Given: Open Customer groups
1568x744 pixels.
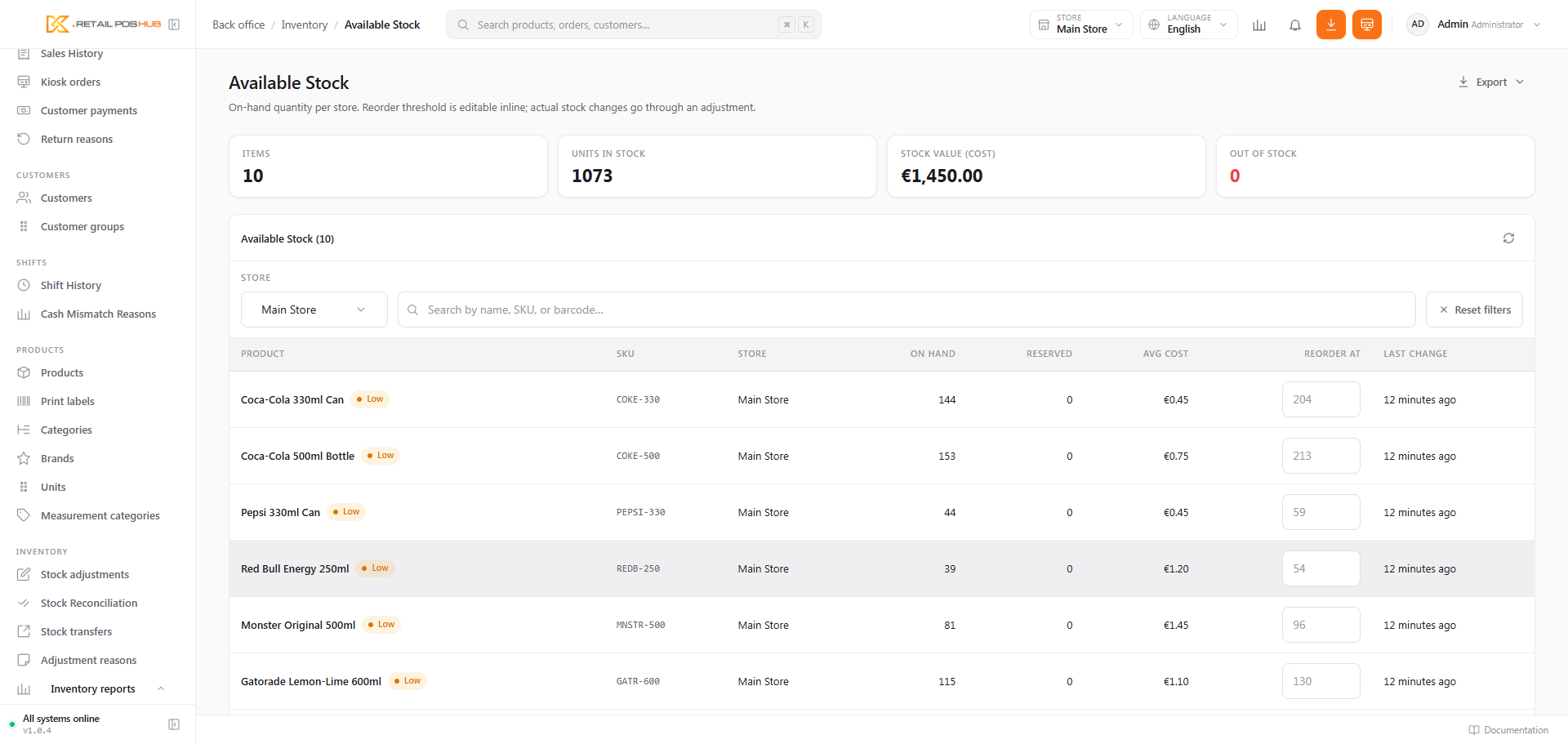Looking at the screenshot, I should [x=82, y=227].
